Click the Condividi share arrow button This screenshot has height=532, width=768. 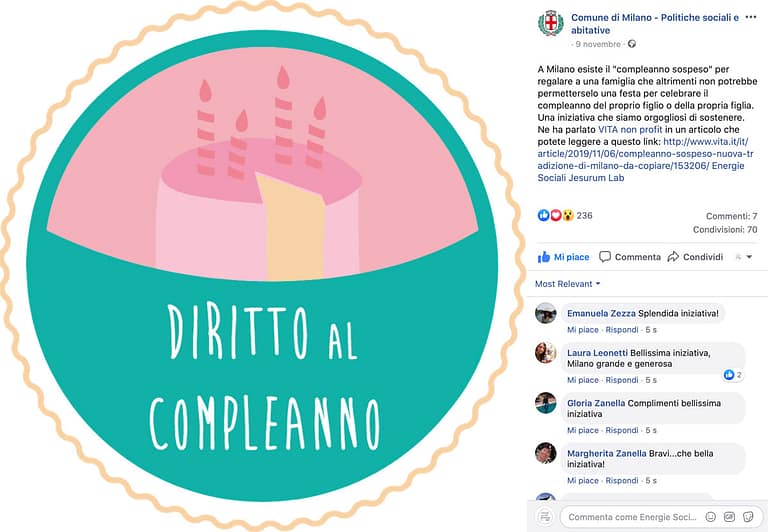point(695,257)
